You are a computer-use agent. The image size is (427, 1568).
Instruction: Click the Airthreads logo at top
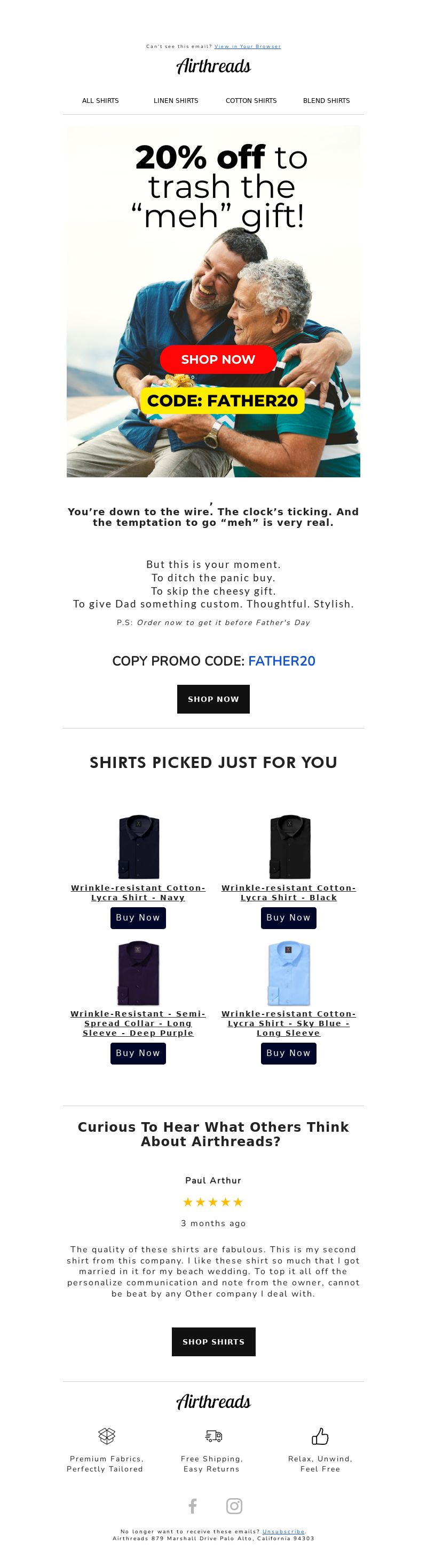click(x=213, y=66)
